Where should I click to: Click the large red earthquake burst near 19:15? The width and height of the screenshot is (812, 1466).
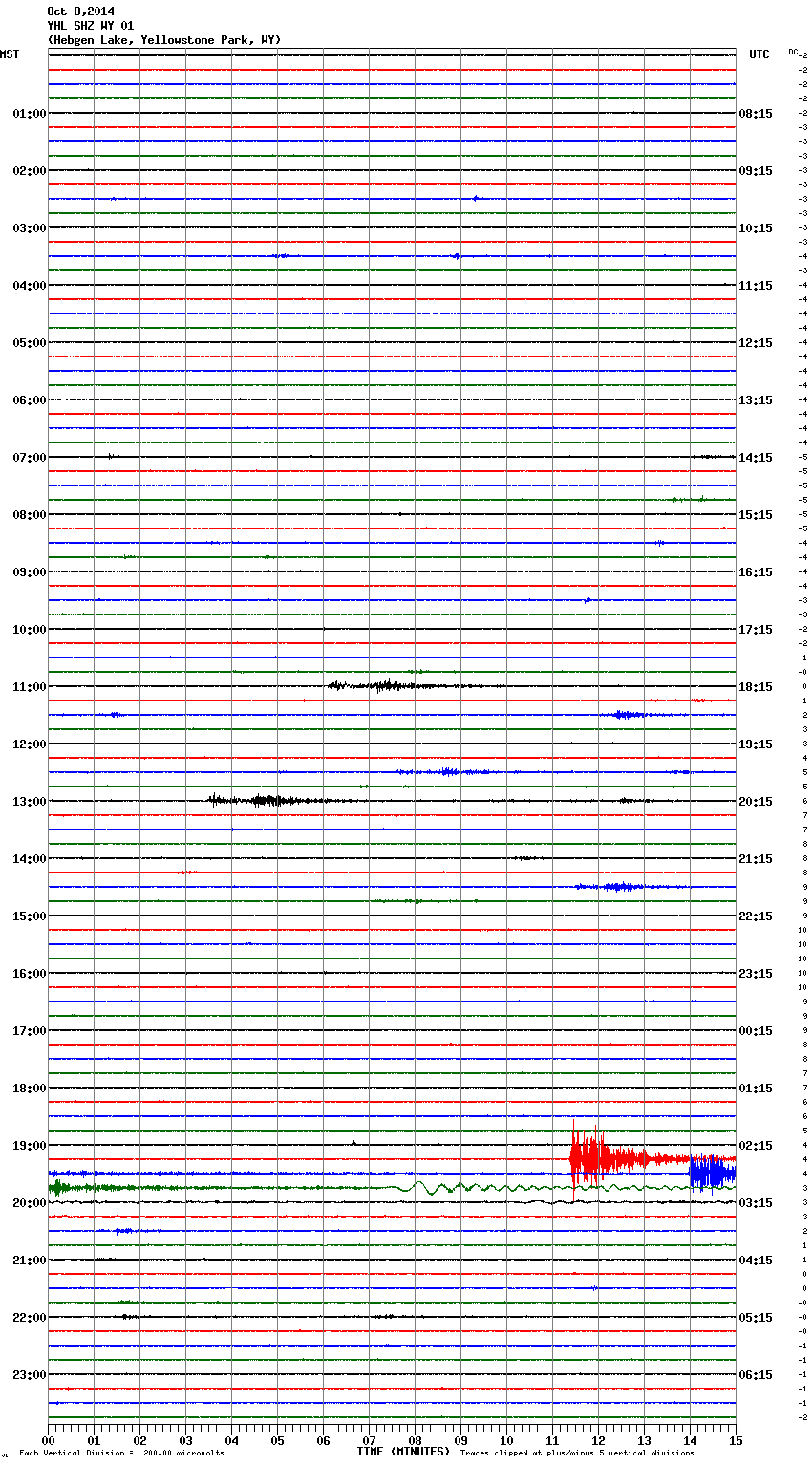(x=611, y=1159)
